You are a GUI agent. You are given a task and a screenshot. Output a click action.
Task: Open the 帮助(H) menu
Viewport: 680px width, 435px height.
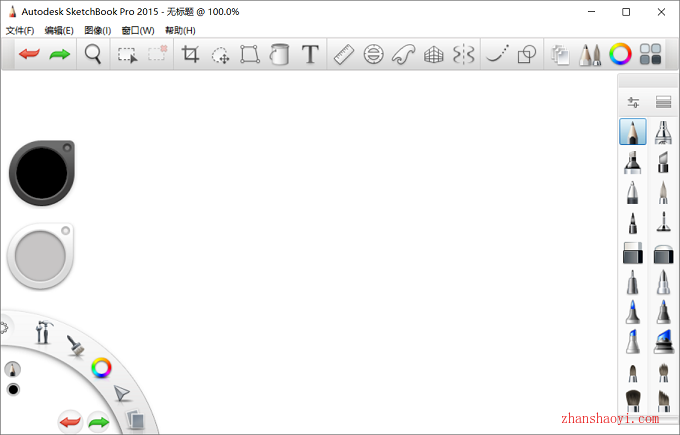pyautogui.click(x=180, y=30)
